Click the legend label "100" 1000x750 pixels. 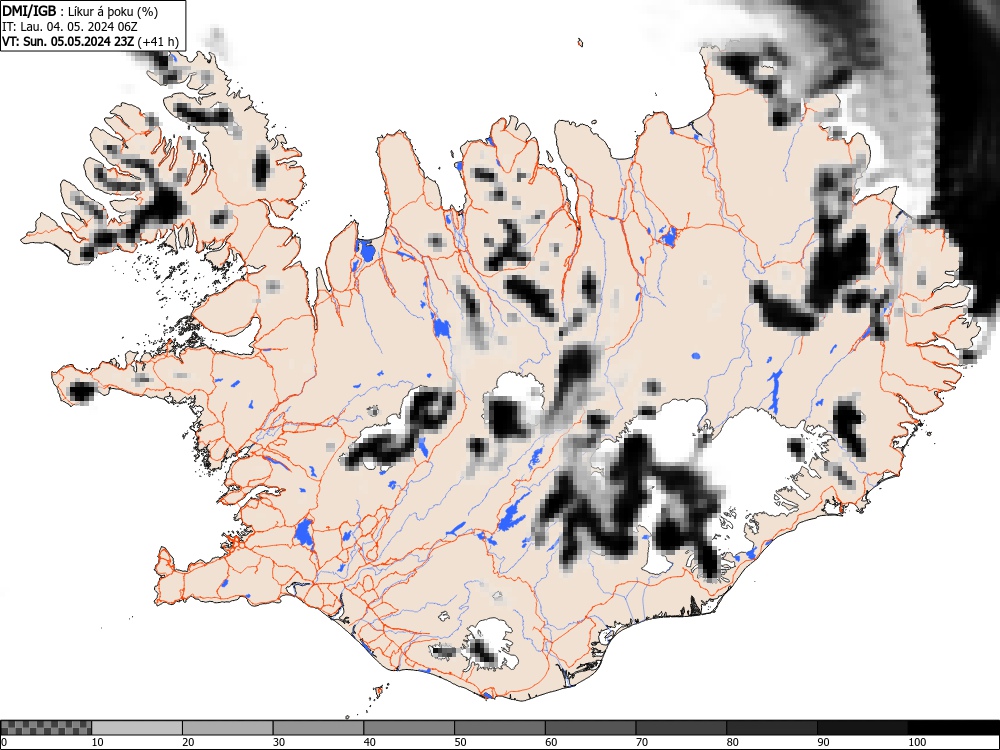click(x=916, y=742)
